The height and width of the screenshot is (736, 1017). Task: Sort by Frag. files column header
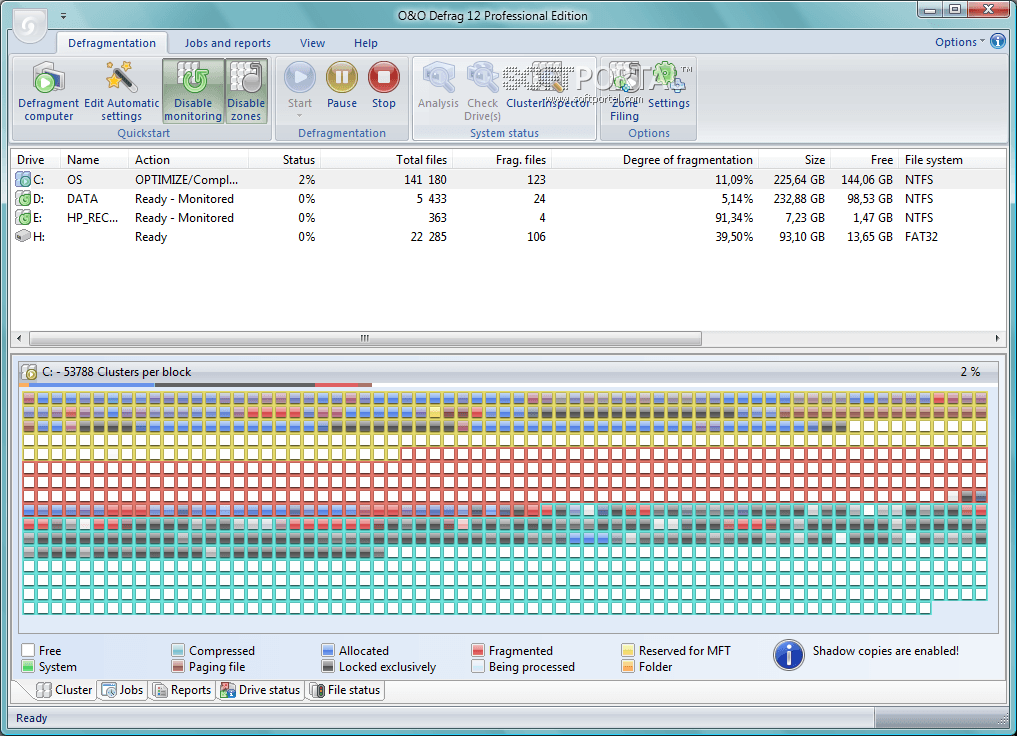point(502,160)
